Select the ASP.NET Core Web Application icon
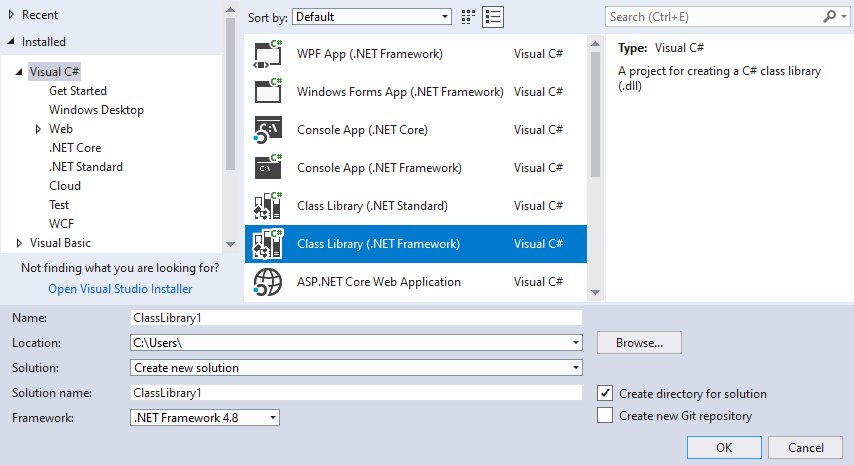 tap(268, 282)
